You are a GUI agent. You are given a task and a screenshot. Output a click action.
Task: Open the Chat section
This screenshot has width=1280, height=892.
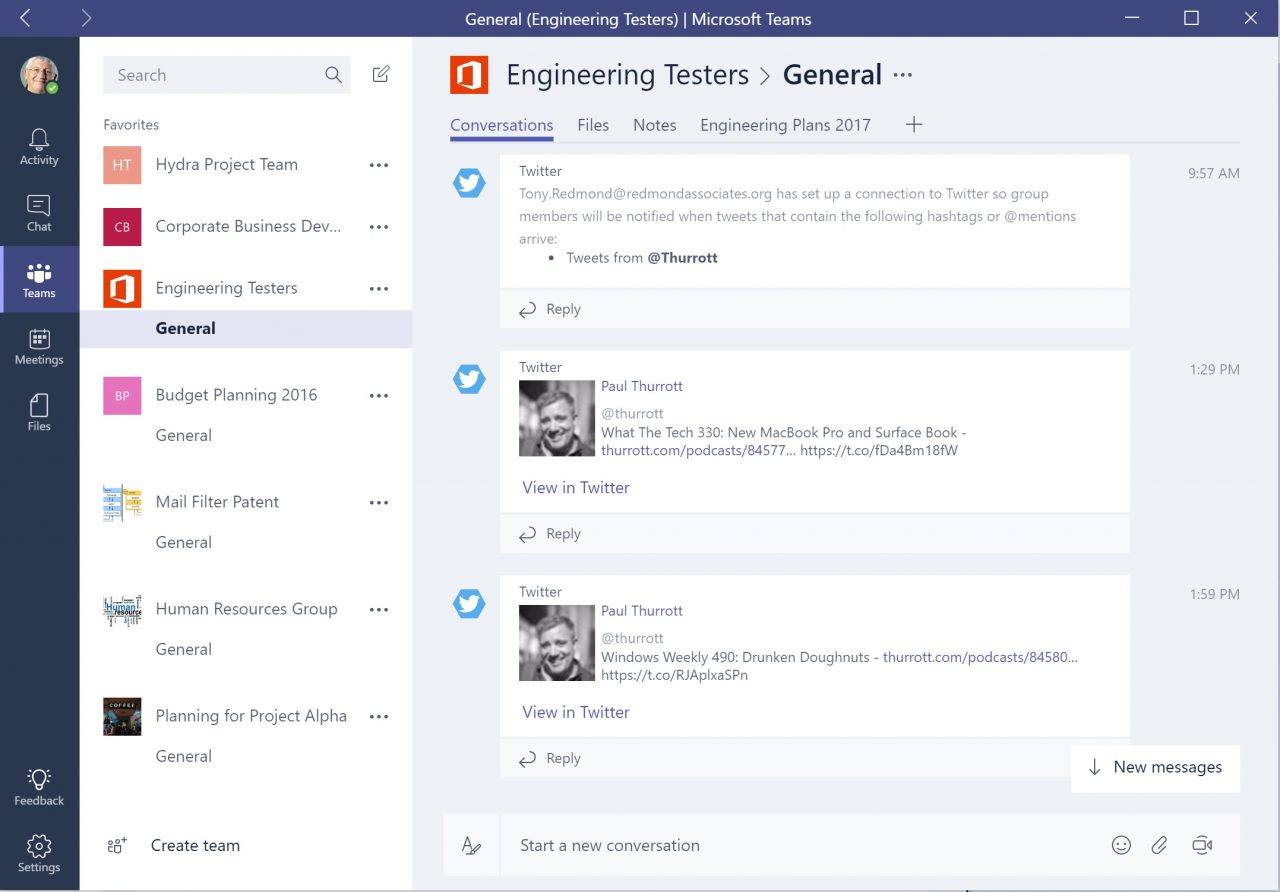tap(39, 213)
